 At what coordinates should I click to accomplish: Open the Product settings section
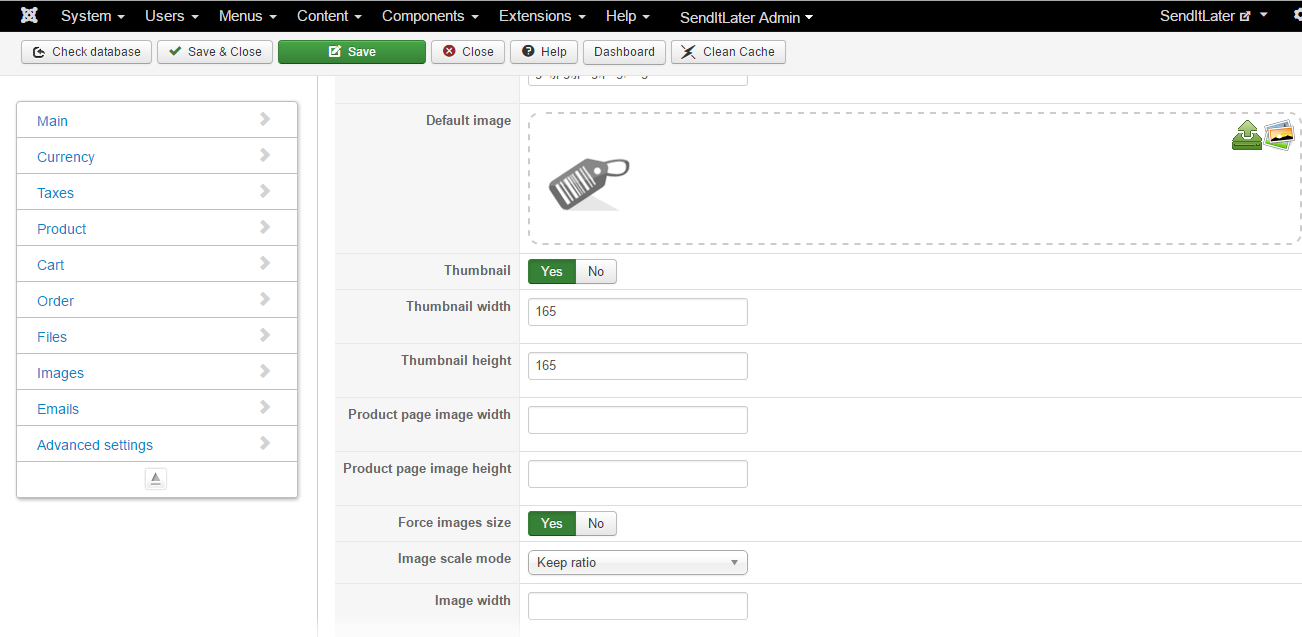(x=157, y=228)
